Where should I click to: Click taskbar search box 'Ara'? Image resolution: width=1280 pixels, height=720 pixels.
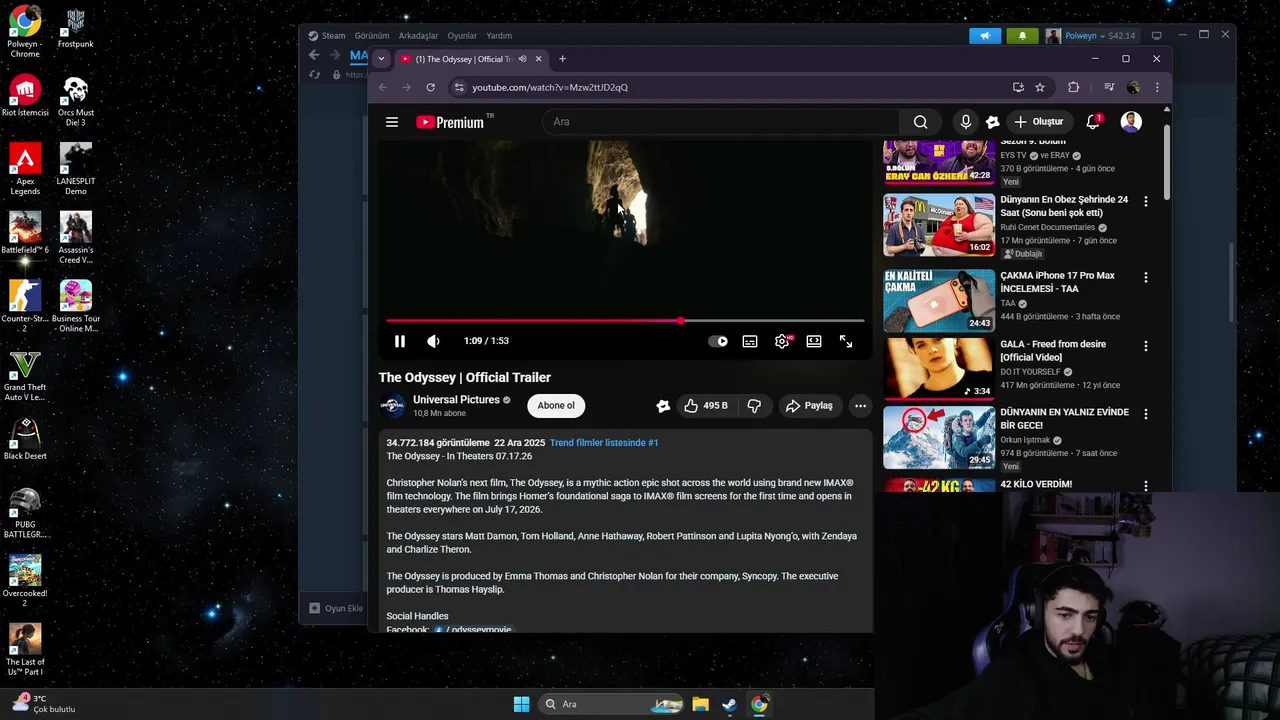coord(613,704)
